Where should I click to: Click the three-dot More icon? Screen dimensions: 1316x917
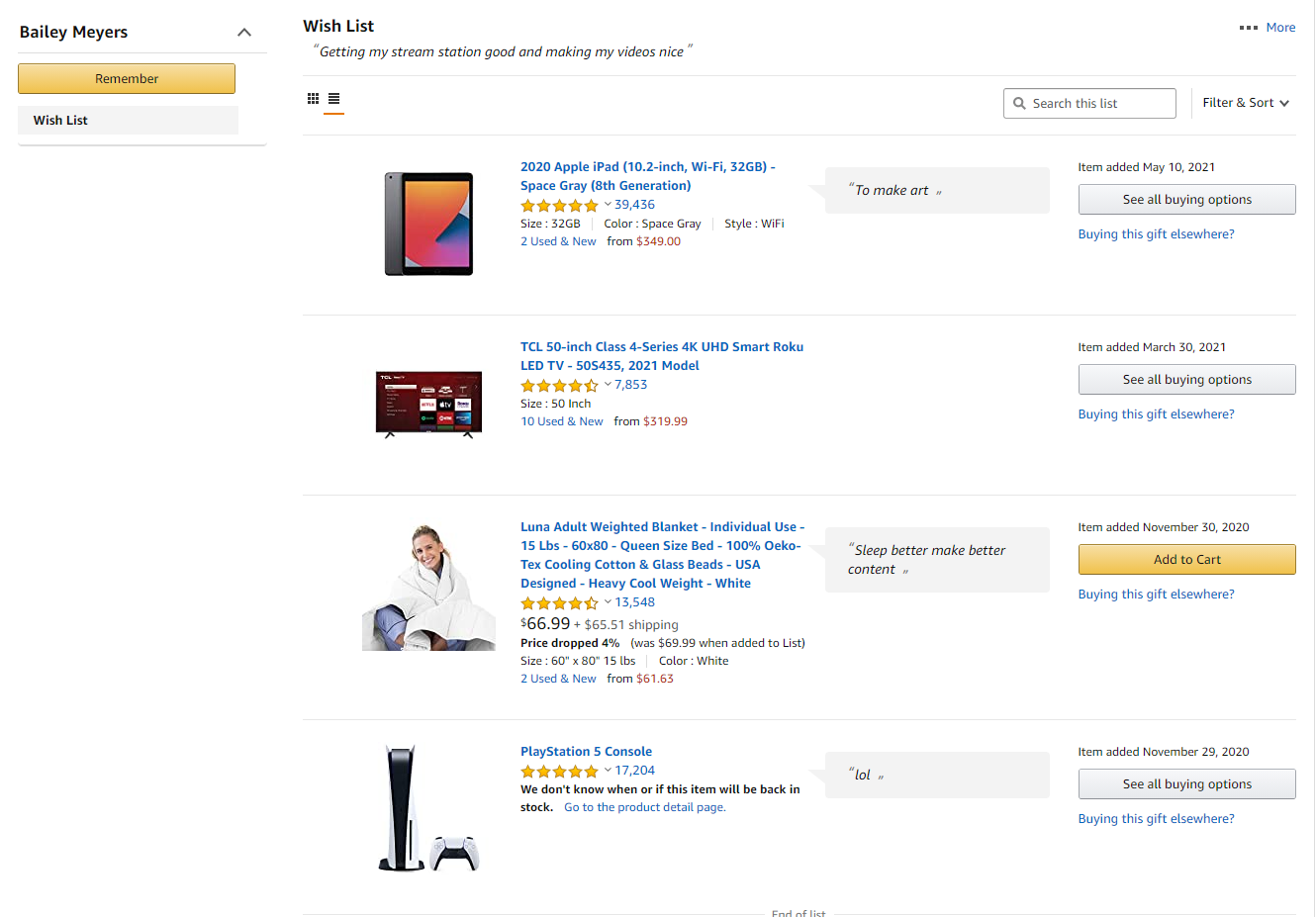click(x=1249, y=28)
